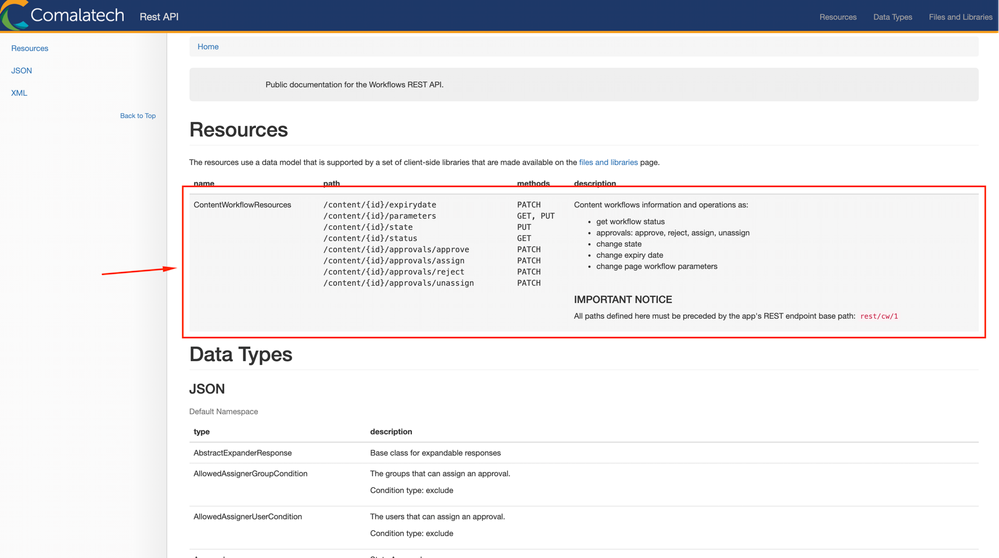Viewport: 999px width, 558px height.
Task: Open Data Types in the top navigation
Action: [x=892, y=17]
